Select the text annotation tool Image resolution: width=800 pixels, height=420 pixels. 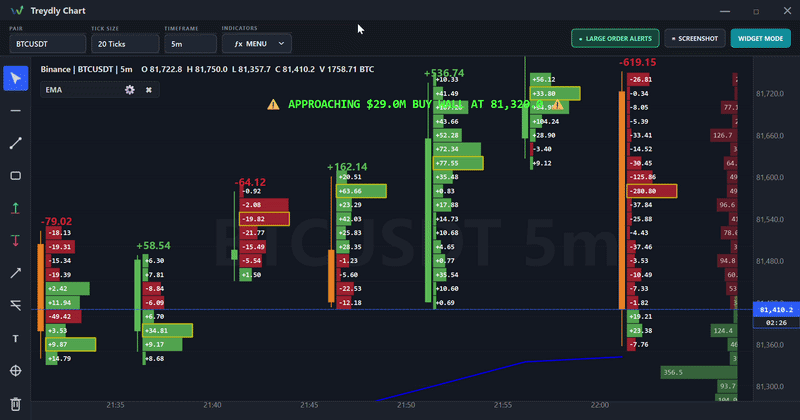click(16, 338)
